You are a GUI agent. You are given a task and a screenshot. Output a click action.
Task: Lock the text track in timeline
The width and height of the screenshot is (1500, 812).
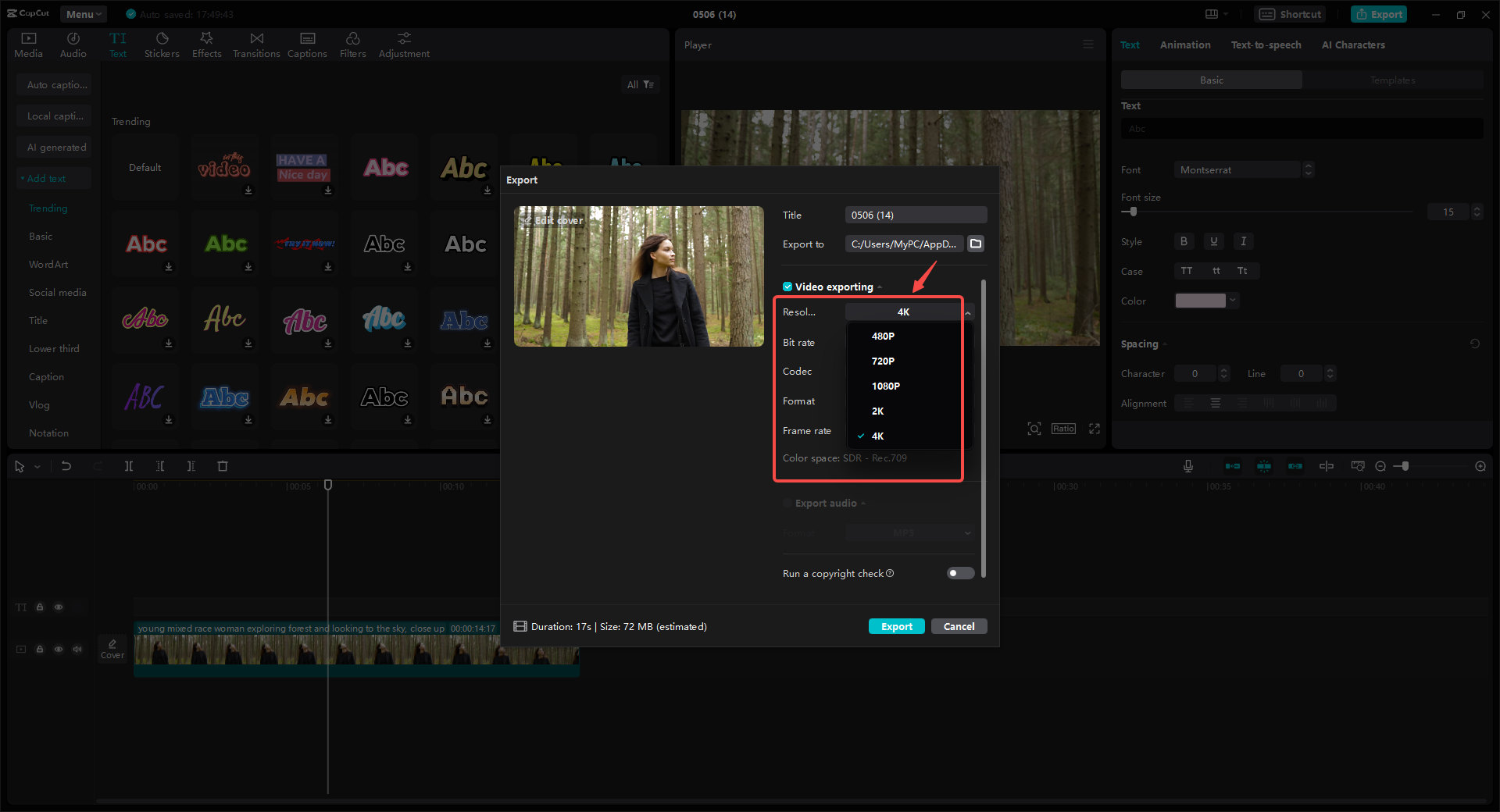[40, 607]
